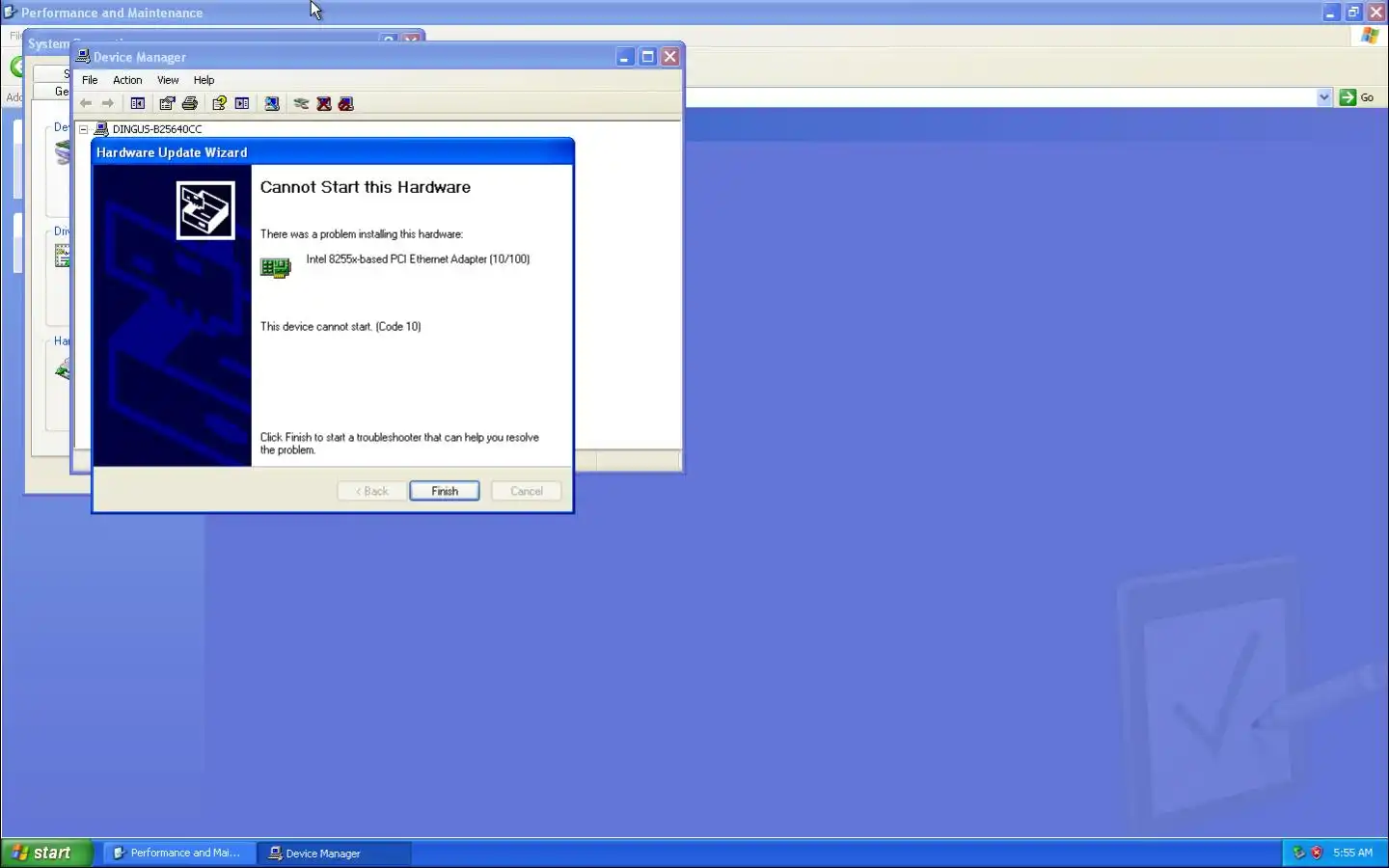
Task: Open the File menu in Device Manager
Action: (x=90, y=80)
